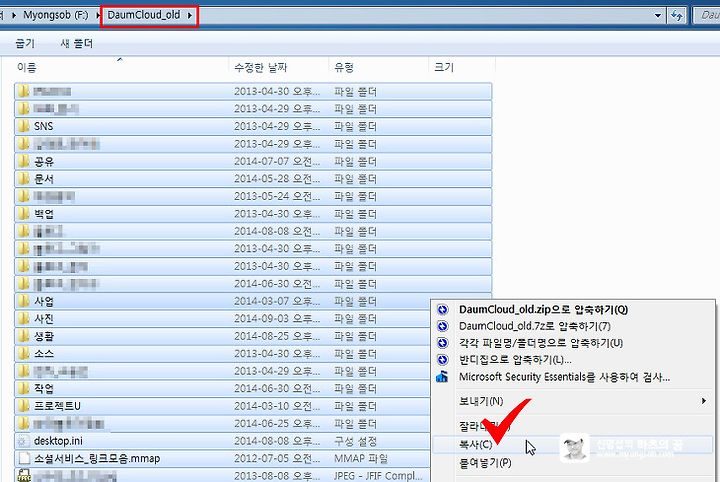The image size is (720, 482).
Task: Select the desktop.ini file name
Action: coord(58,441)
